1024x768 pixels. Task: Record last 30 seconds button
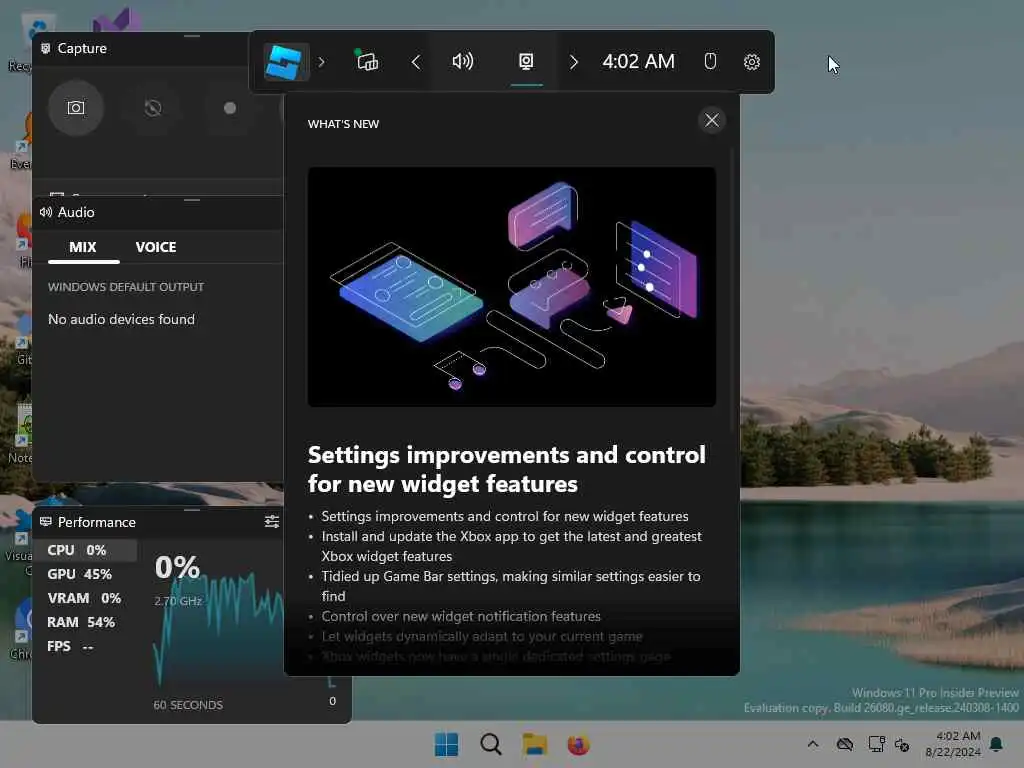(x=152, y=108)
